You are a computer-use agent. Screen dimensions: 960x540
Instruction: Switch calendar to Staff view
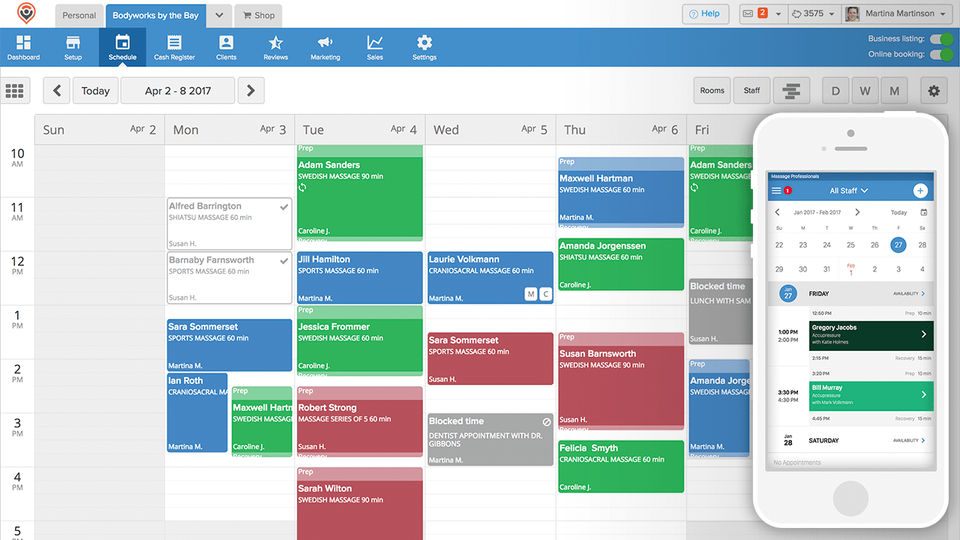click(752, 91)
